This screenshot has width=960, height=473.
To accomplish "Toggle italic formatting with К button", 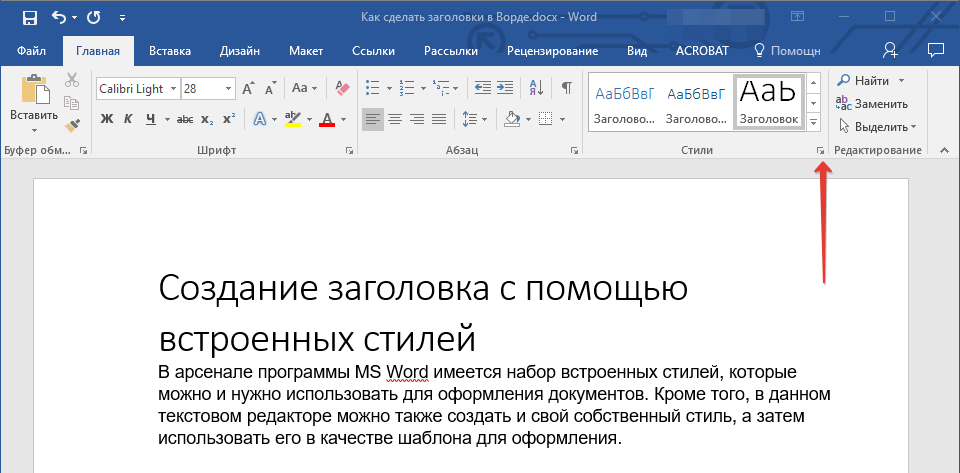I will pos(128,119).
